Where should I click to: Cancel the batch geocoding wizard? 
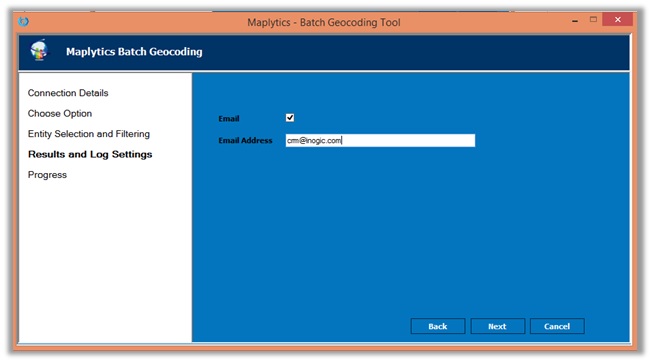coord(557,326)
